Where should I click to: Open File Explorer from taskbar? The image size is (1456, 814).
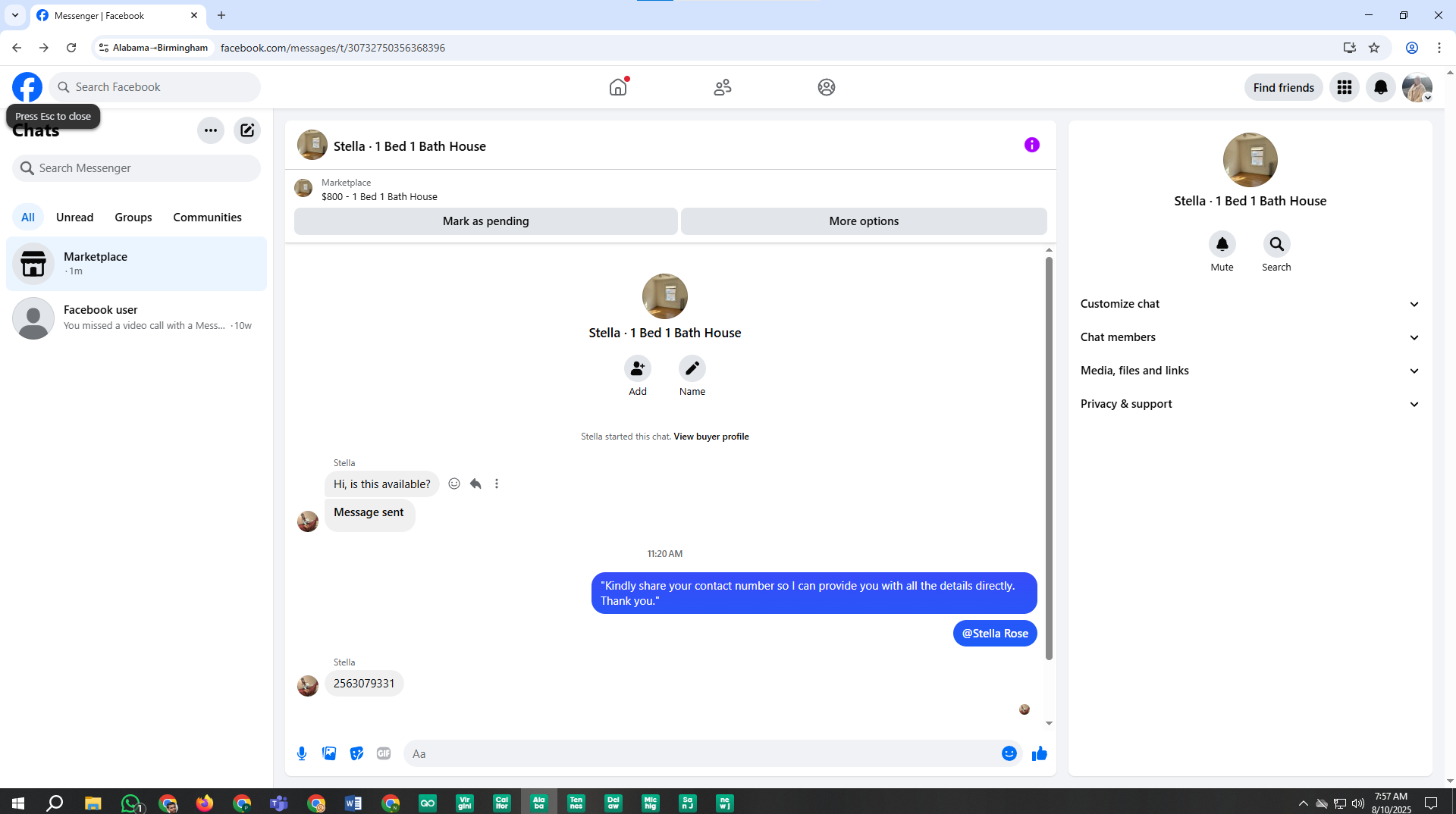pos(93,803)
